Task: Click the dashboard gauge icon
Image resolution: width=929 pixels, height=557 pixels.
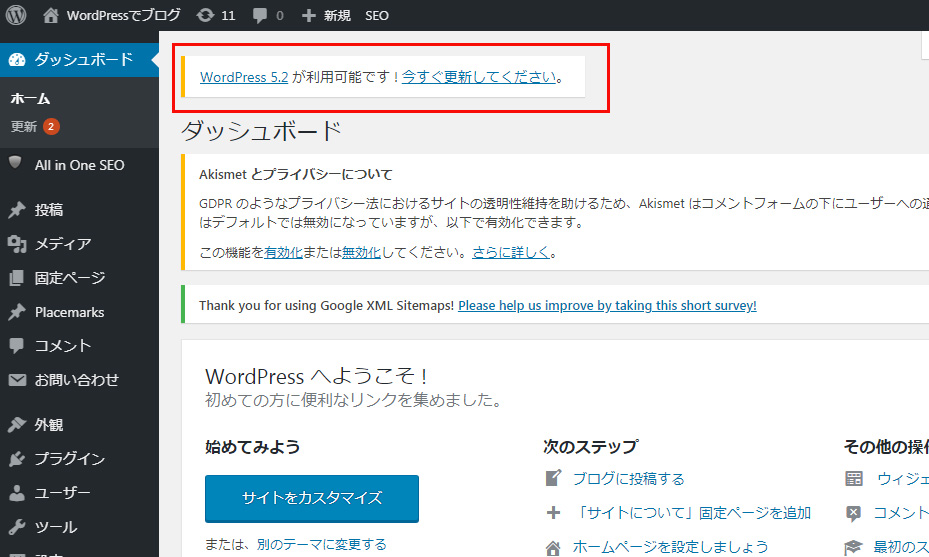Action: click(x=17, y=59)
